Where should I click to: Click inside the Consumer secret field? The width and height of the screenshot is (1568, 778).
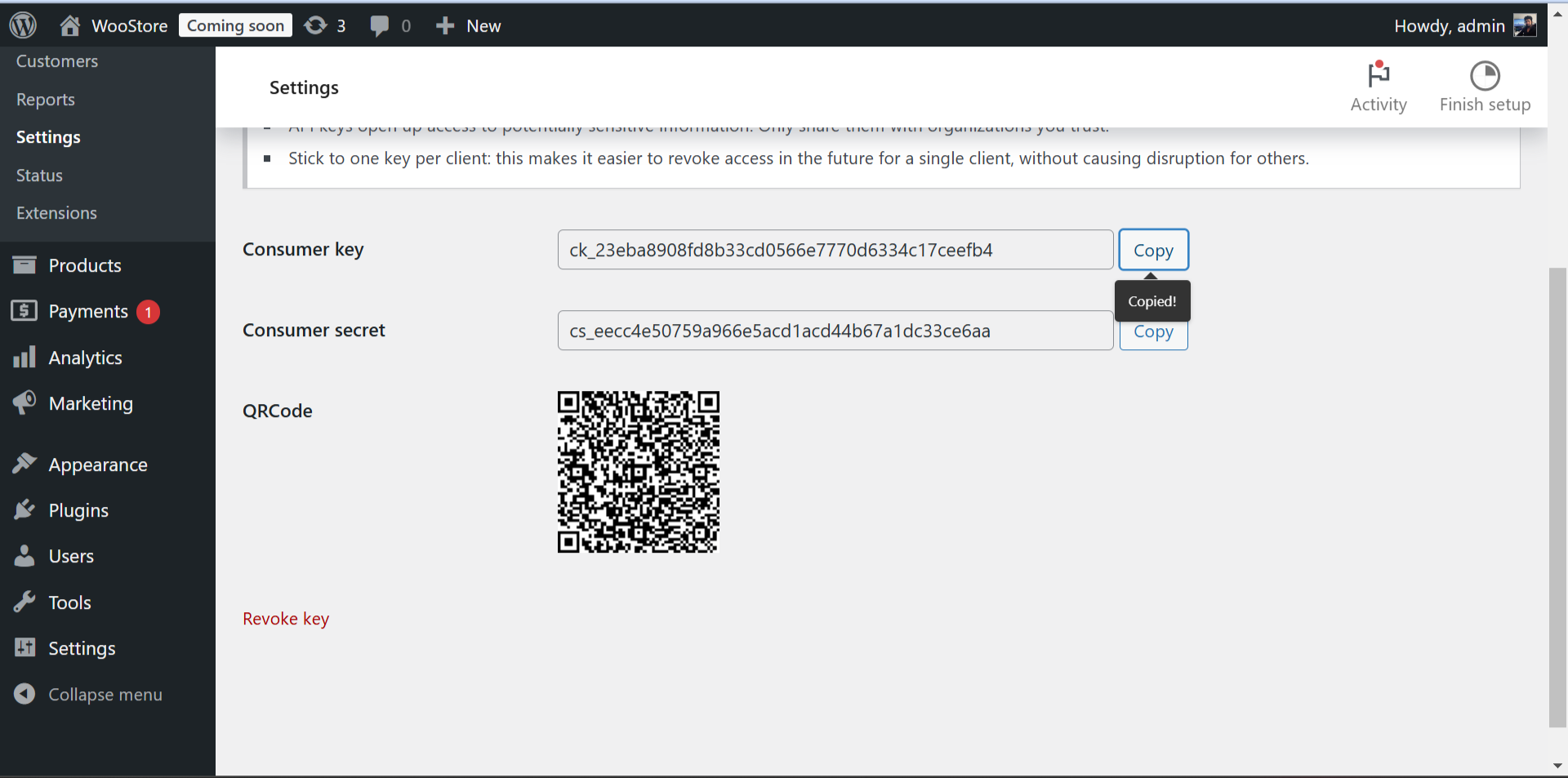[x=835, y=331]
